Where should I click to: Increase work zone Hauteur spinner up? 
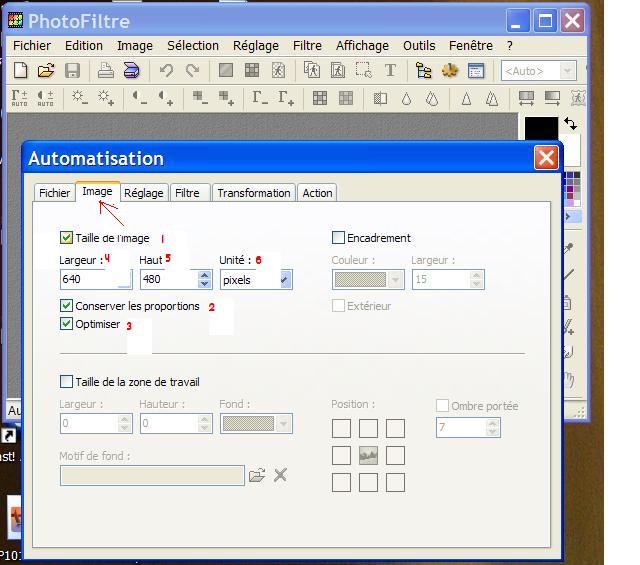click(x=204, y=419)
